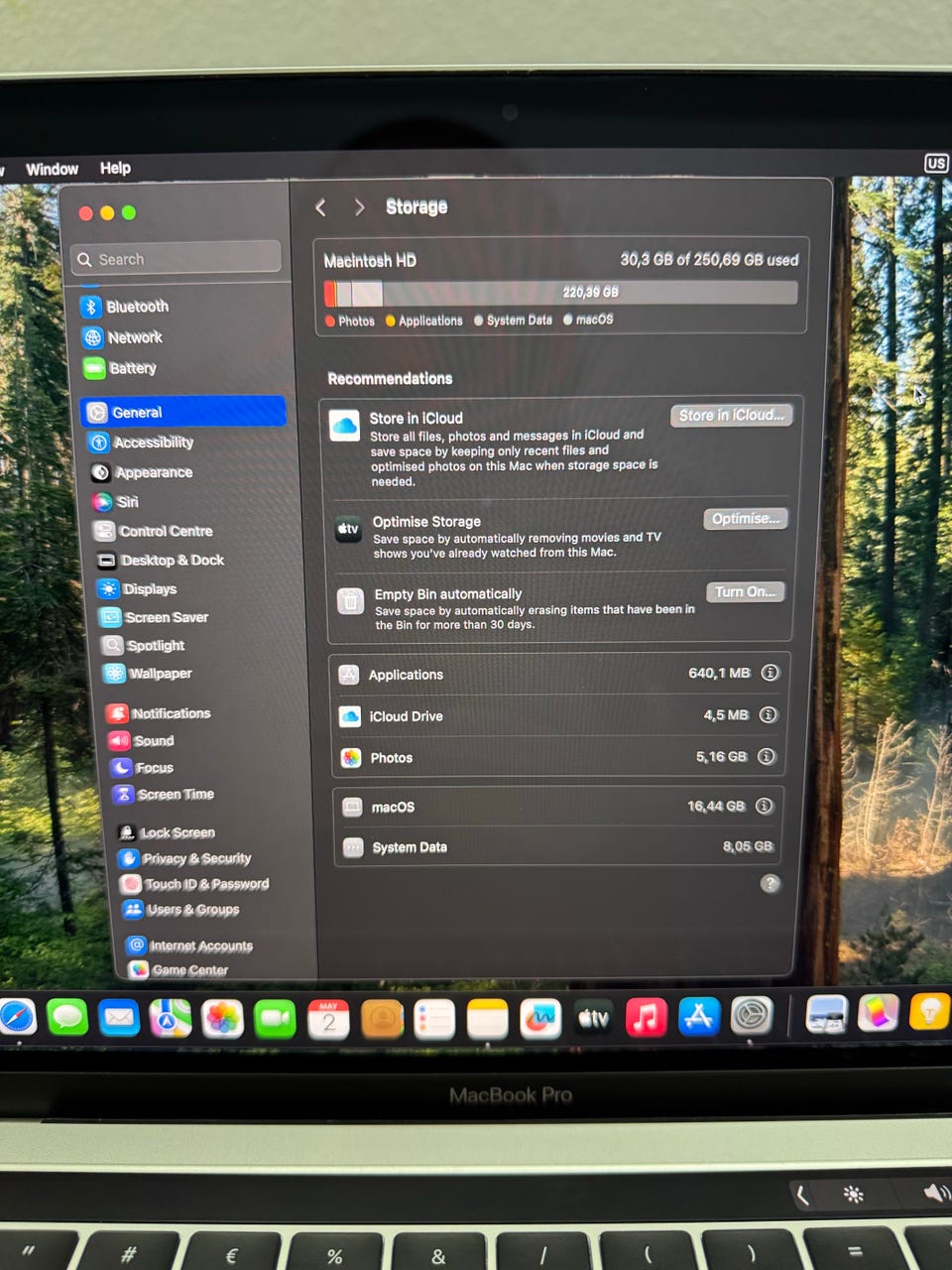952x1270 pixels.
Task: Click the Photos segment of storage bar
Action: 329,294
